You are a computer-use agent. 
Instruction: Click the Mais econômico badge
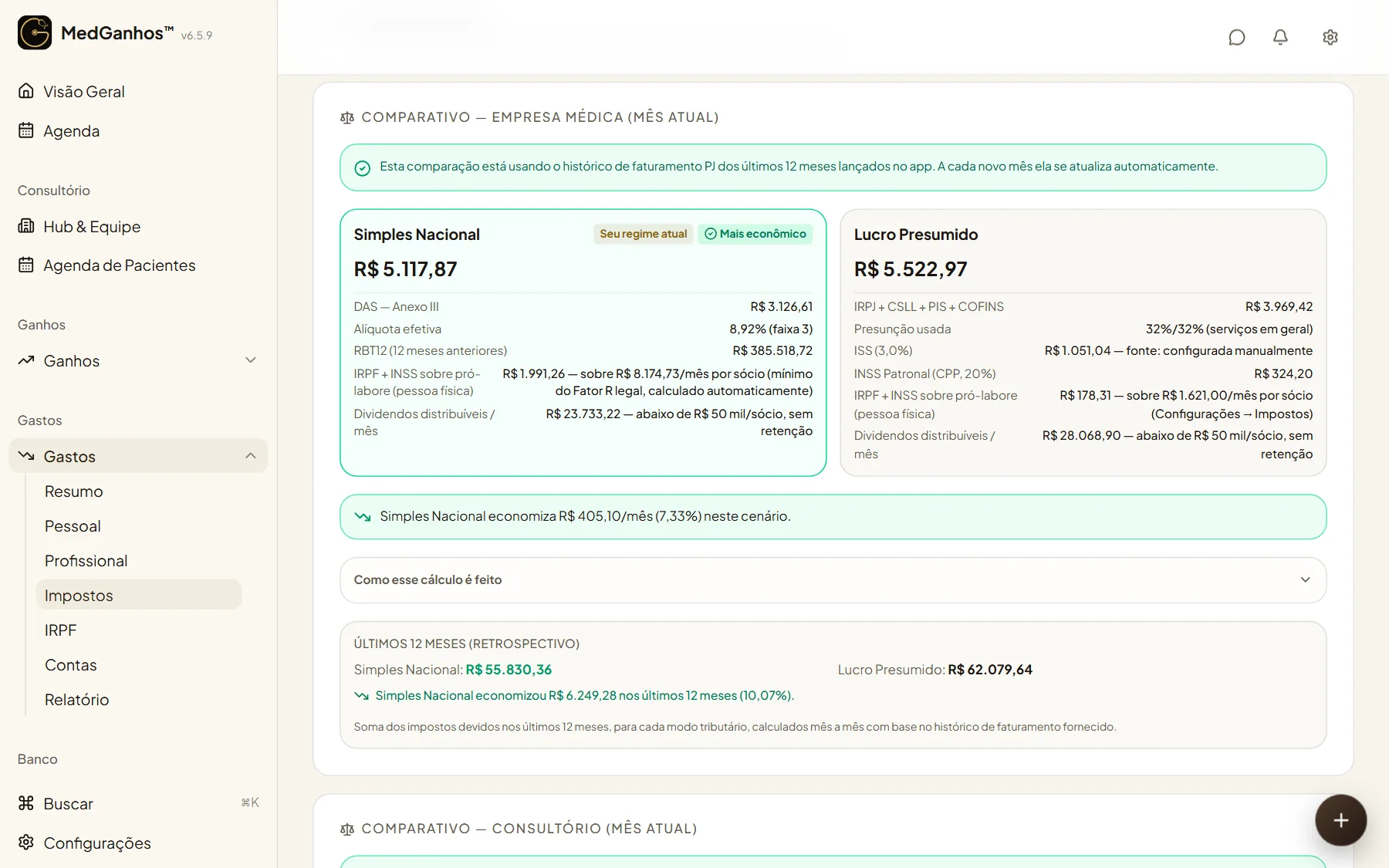pos(755,234)
